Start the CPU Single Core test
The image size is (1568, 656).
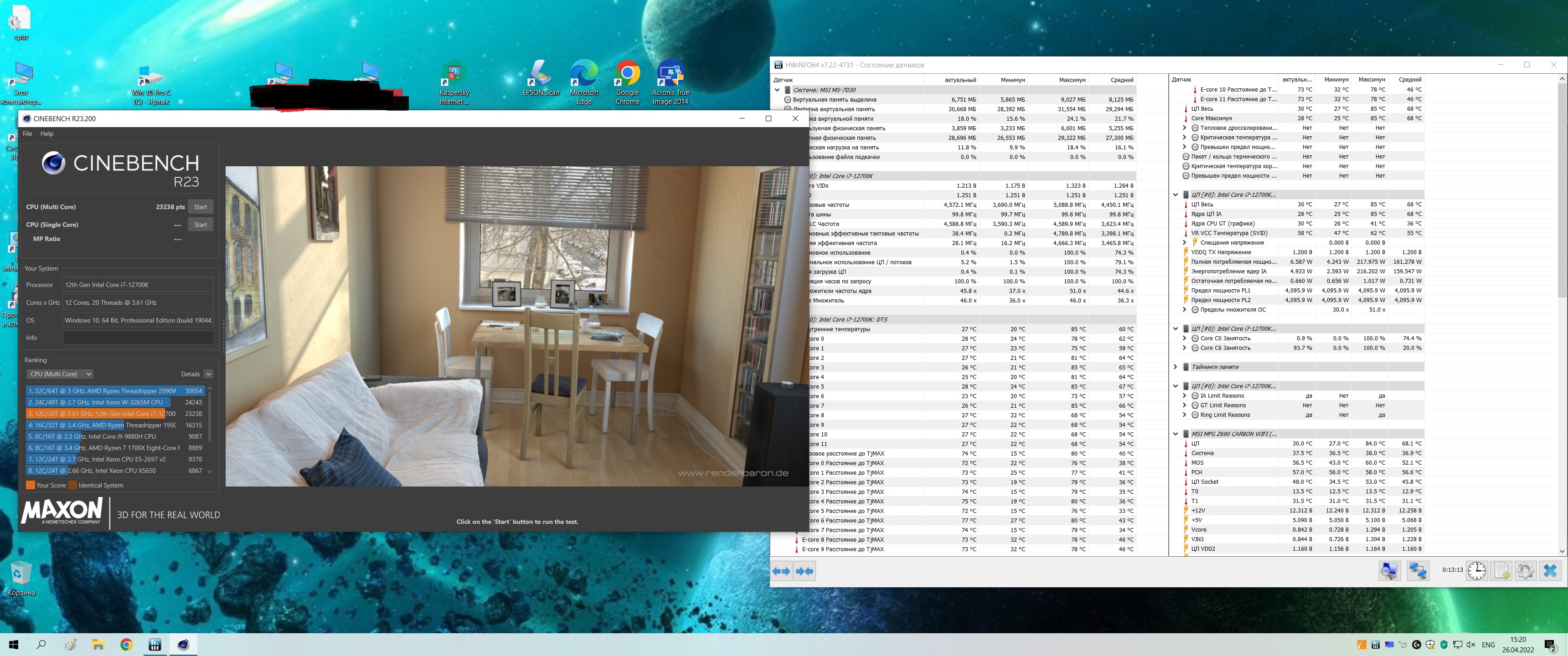click(x=200, y=225)
